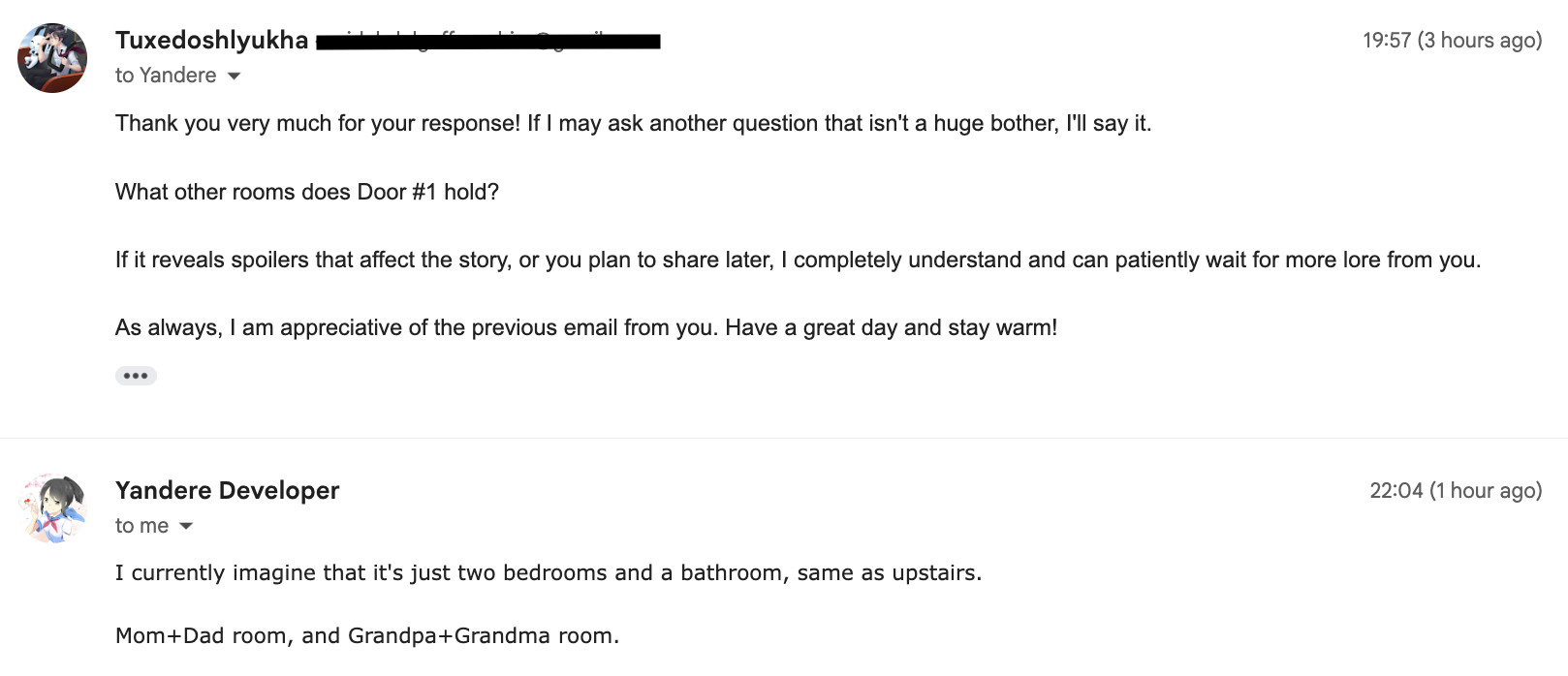Click the 22:04 (1 hour ago) timestamp
The height and width of the screenshot is (676, 1568).
pos(1455,491)
